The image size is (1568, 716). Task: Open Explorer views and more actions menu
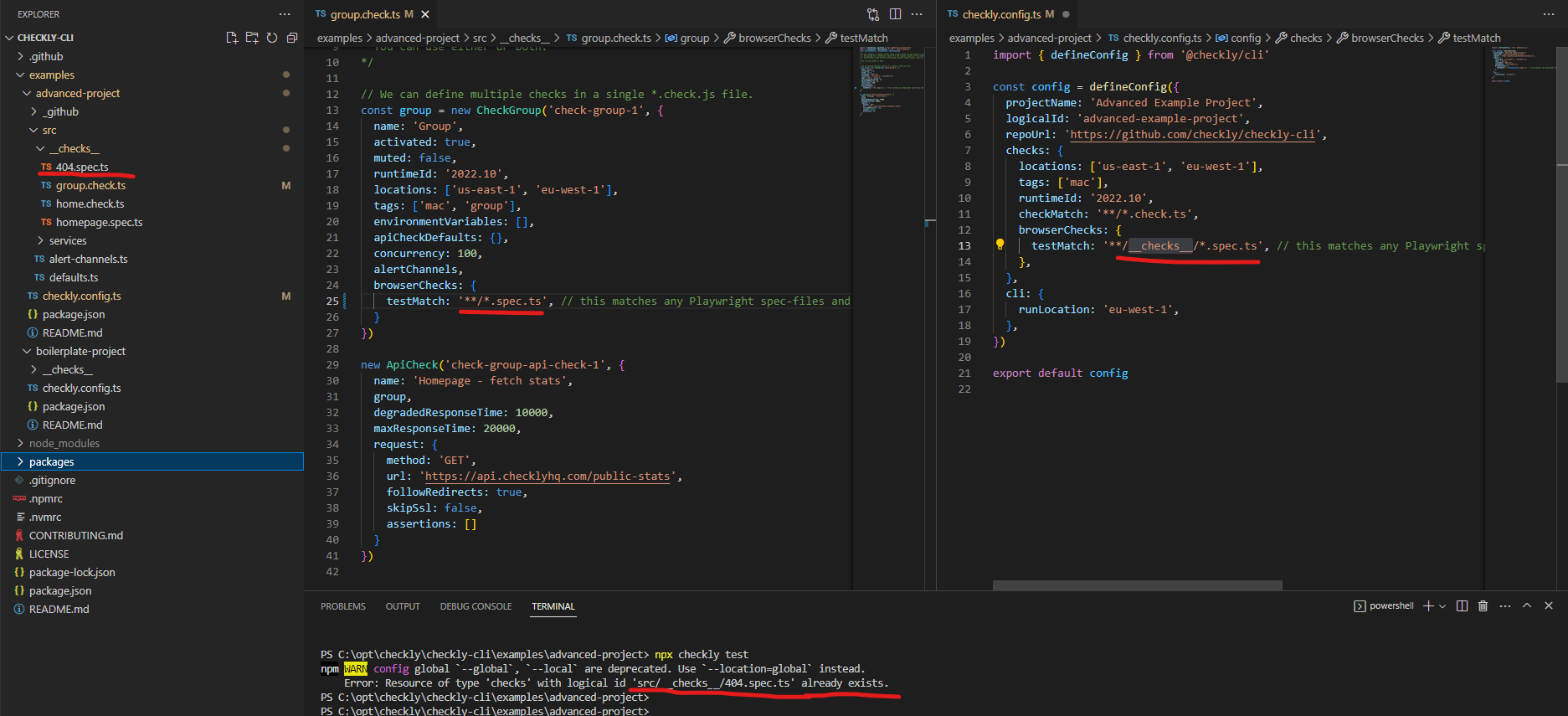(x=285, y=14)
